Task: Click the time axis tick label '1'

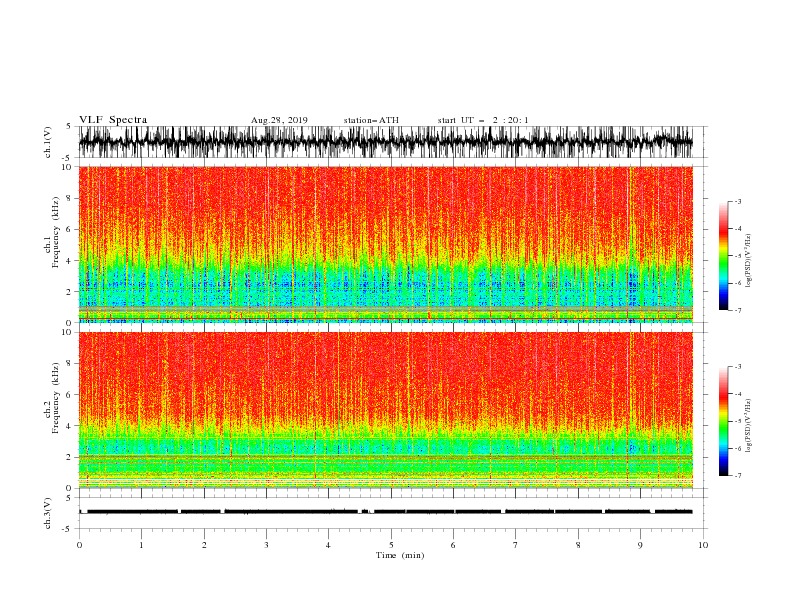Action: point(141,545)
